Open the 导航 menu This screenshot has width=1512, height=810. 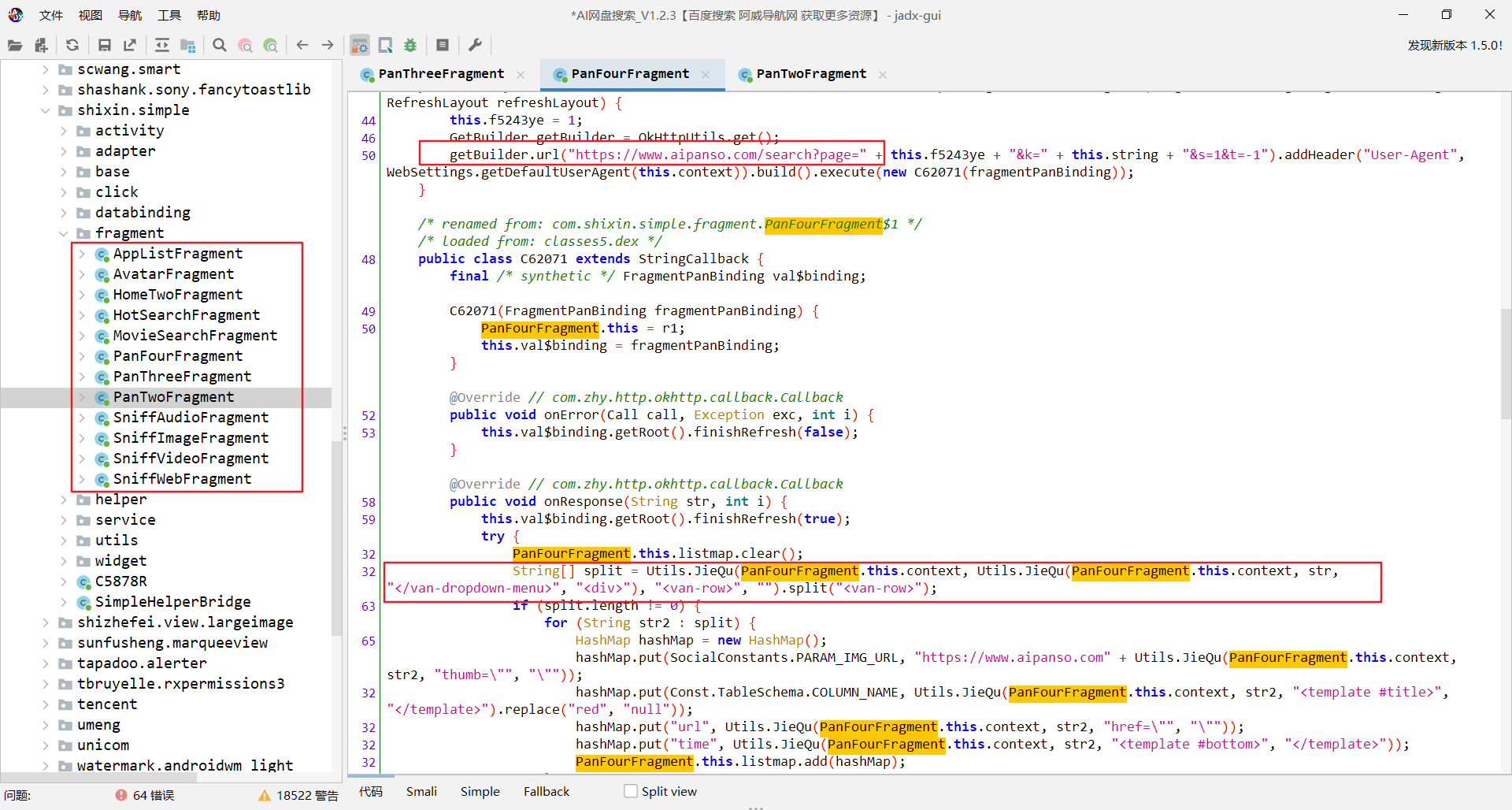pos(130,15)
